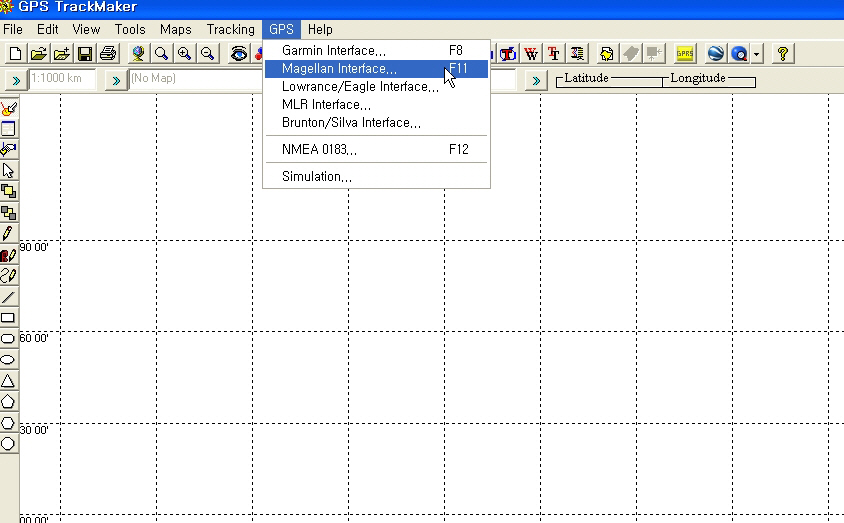Click the Print icon
The width and height of the screenshot is (844, 523).
(x=108, y=54)
